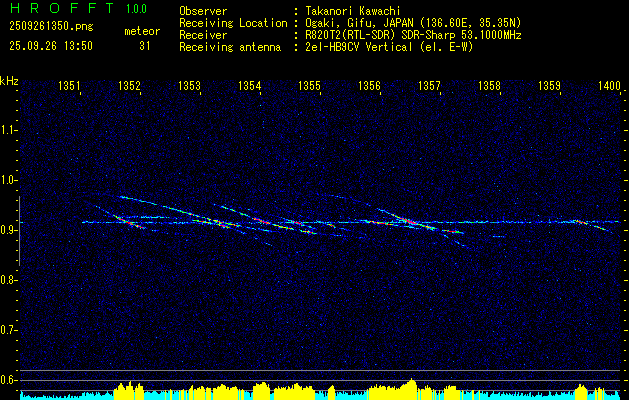Click the HROFFT title text

[x=62, y=8]
